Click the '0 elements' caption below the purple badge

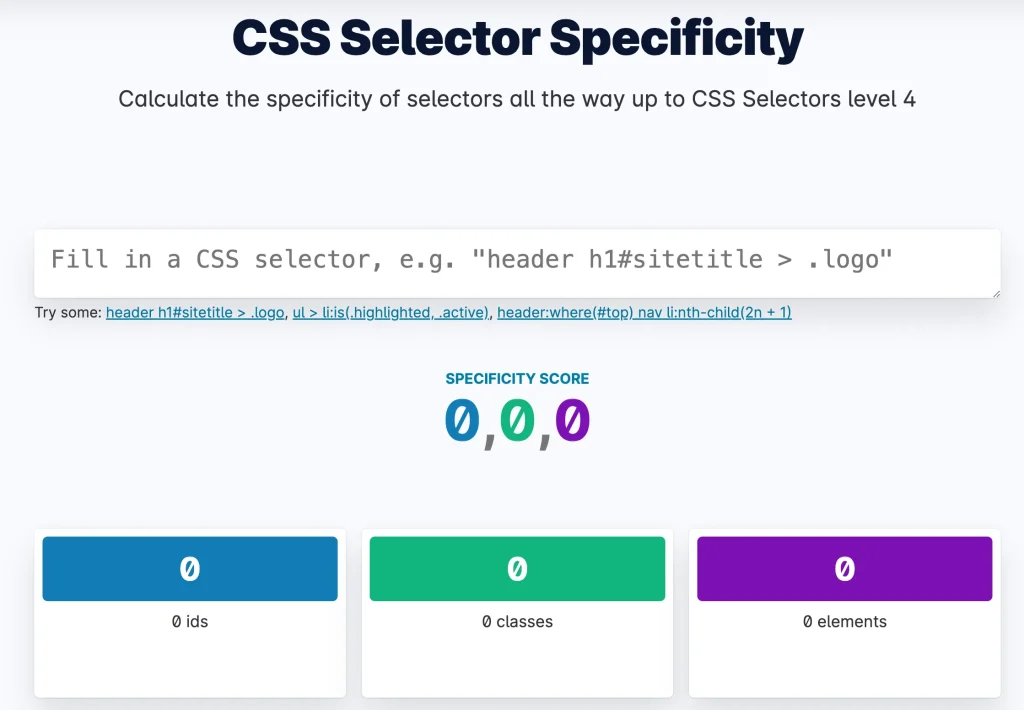click(844, 621)
